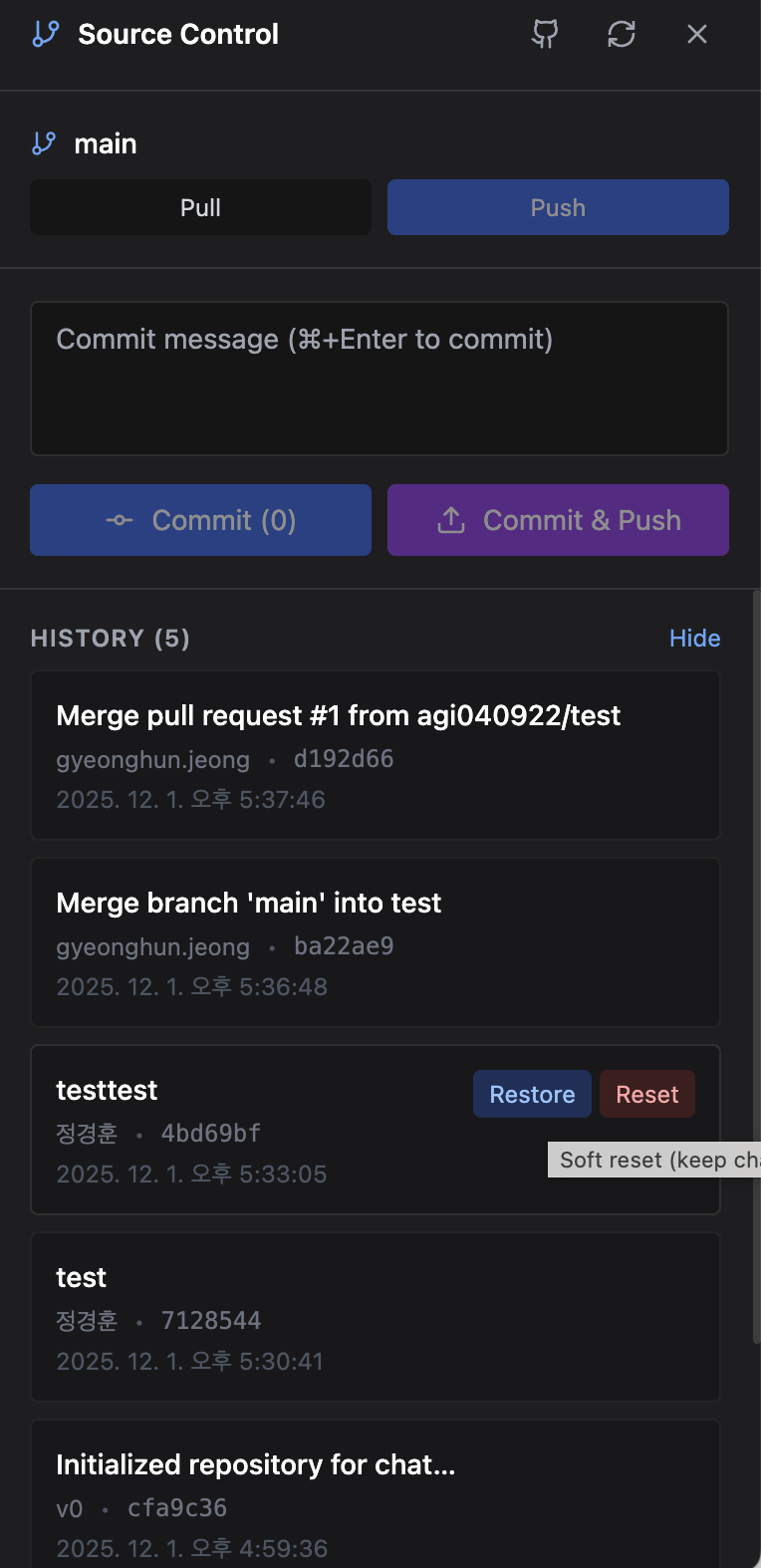Viewport: 761px width, 1568px height.
Task: Pull latest changes from remote
Action: pyautogui.click(x=200, y=206)
